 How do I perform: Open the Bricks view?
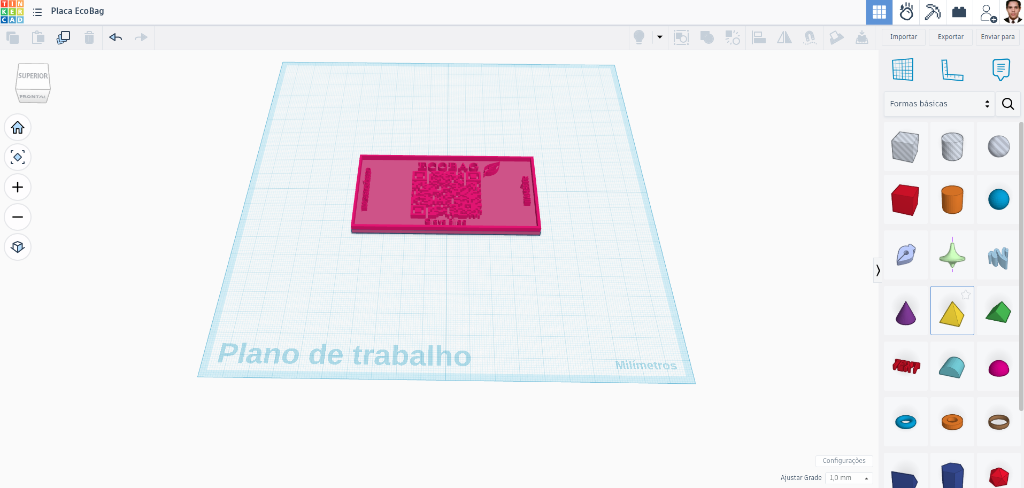coord(959,12)
